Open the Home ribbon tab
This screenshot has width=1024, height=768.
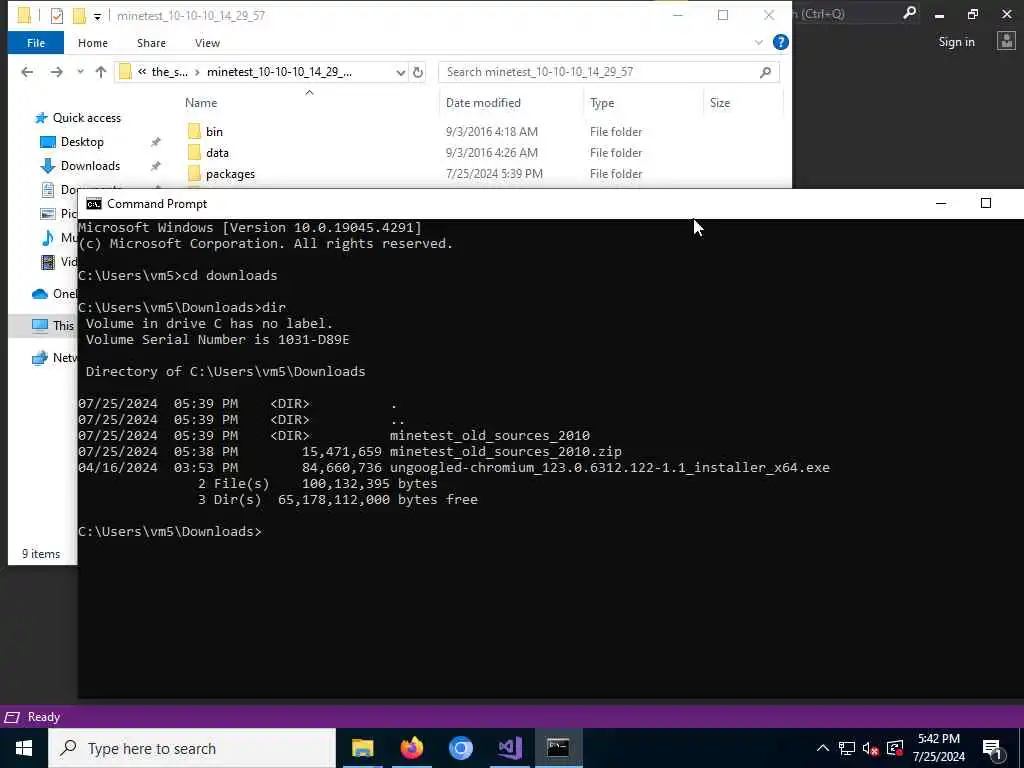[93, 43]
